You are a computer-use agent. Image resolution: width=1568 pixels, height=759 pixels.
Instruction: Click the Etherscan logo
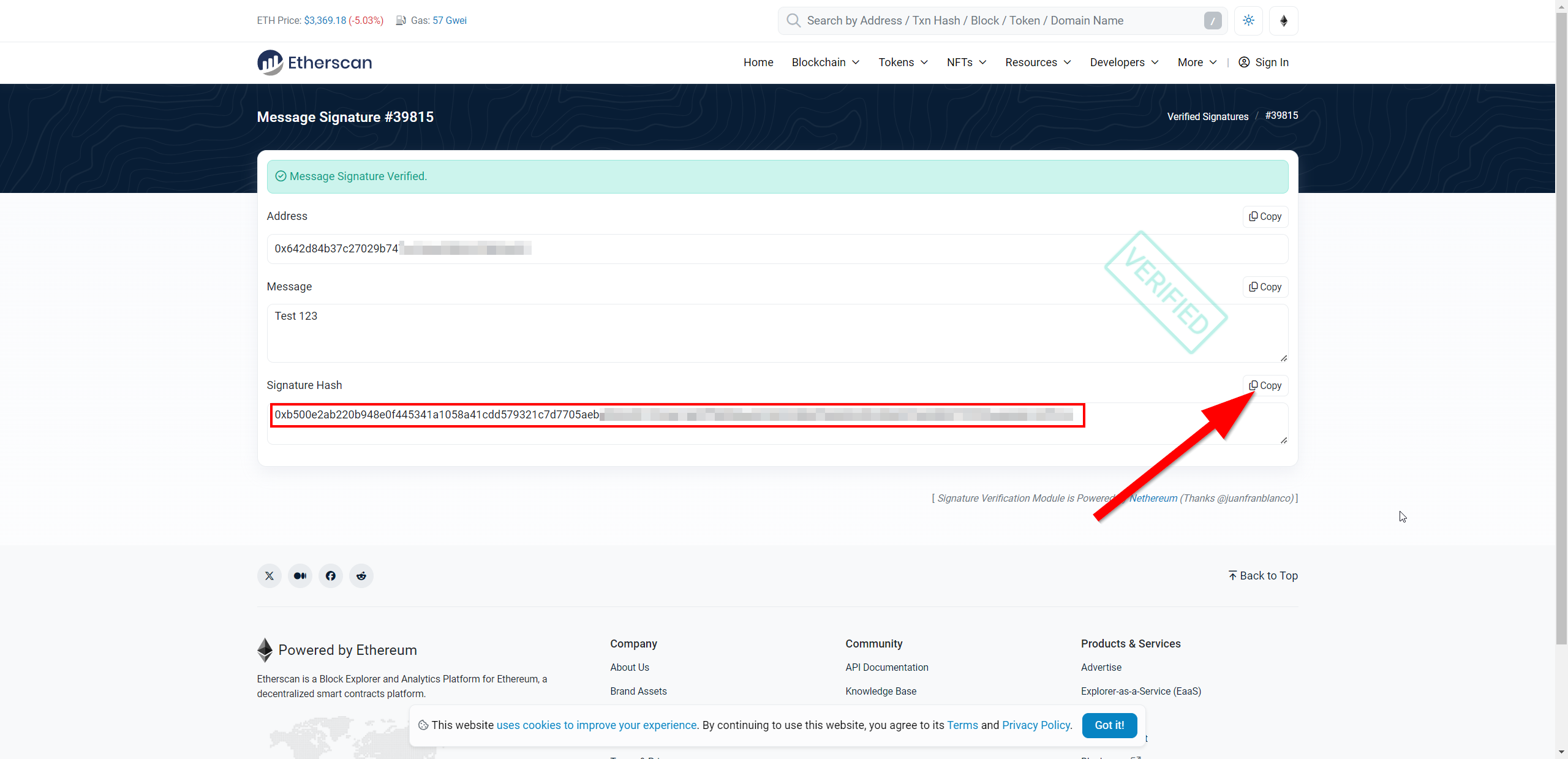[314, 62]
